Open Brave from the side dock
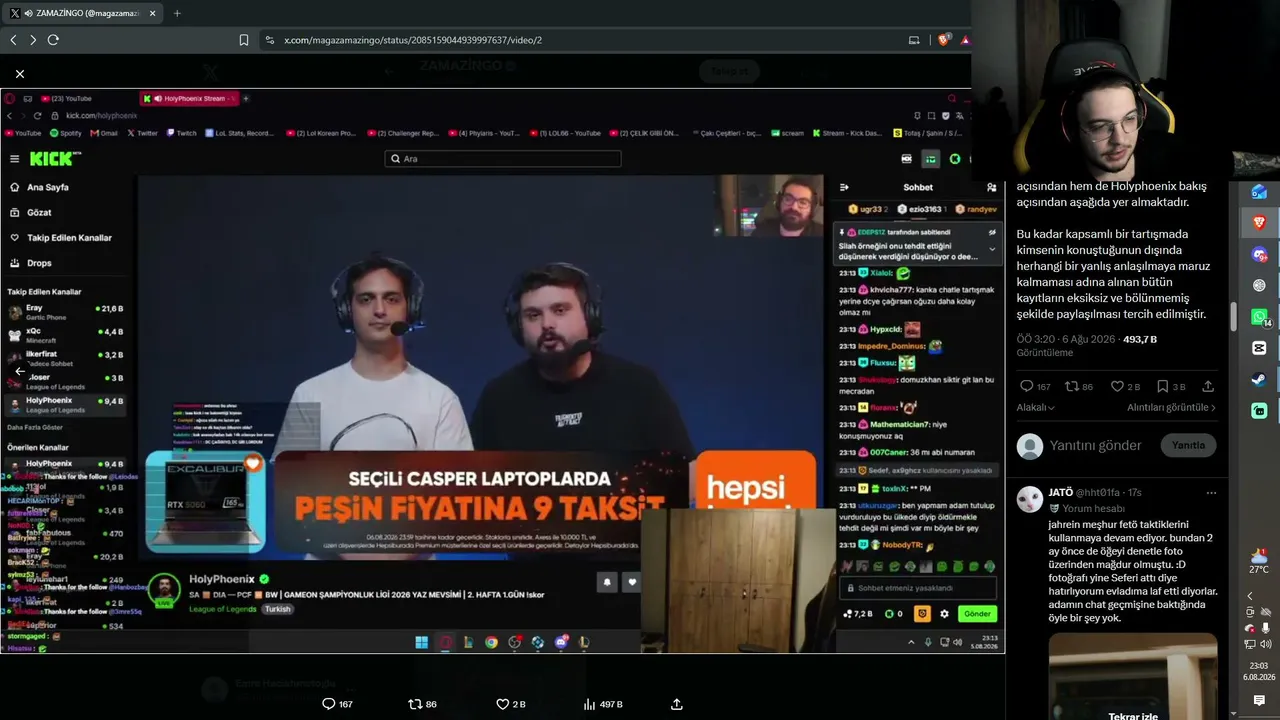The image size is (1280, 720). click(x=1259, y=222)
